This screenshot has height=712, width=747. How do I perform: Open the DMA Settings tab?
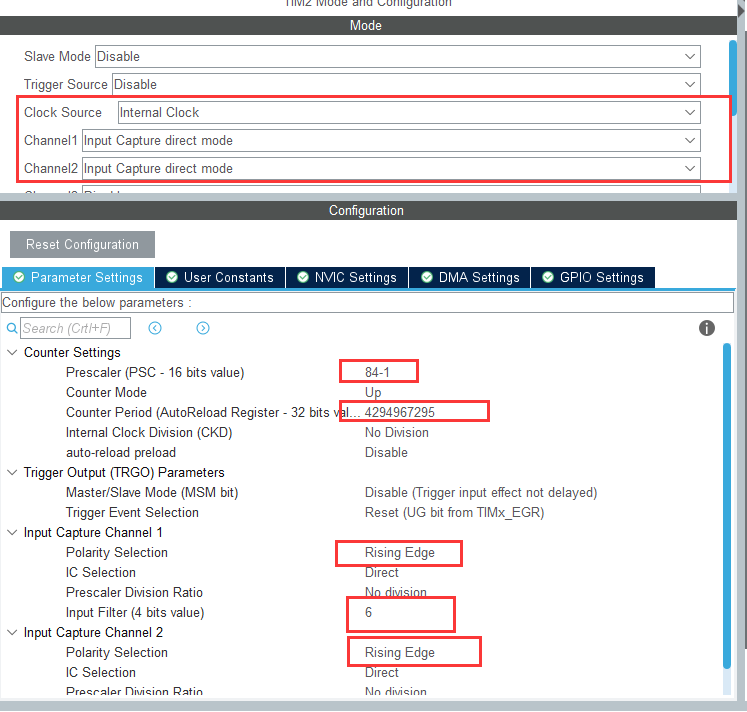tap(470, 277)
